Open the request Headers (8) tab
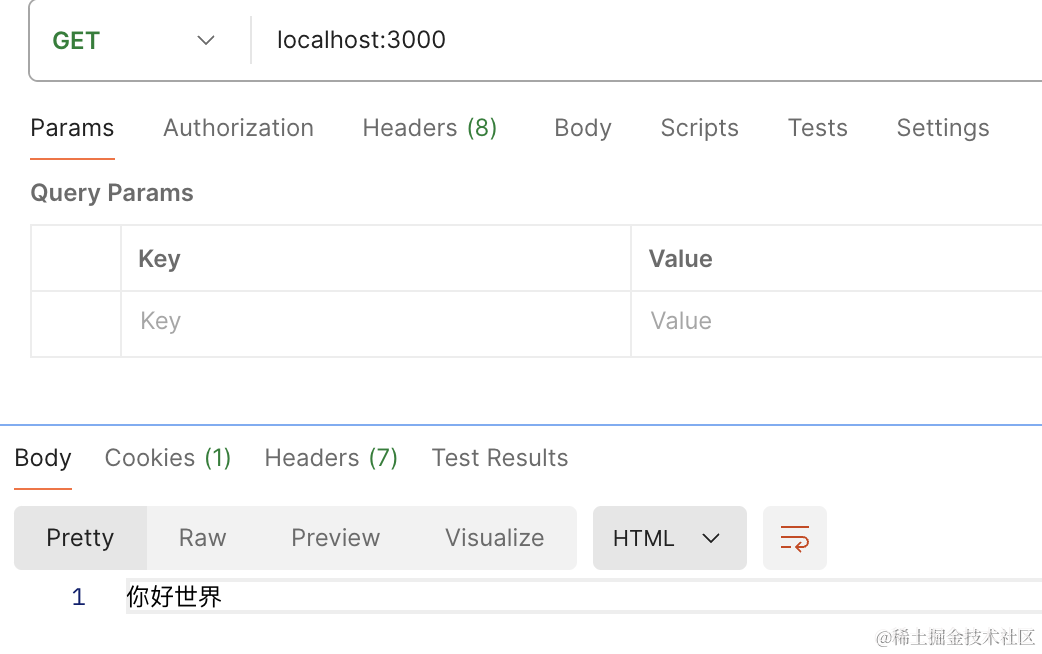This screenshot has width=1042, height=654. 429,128
